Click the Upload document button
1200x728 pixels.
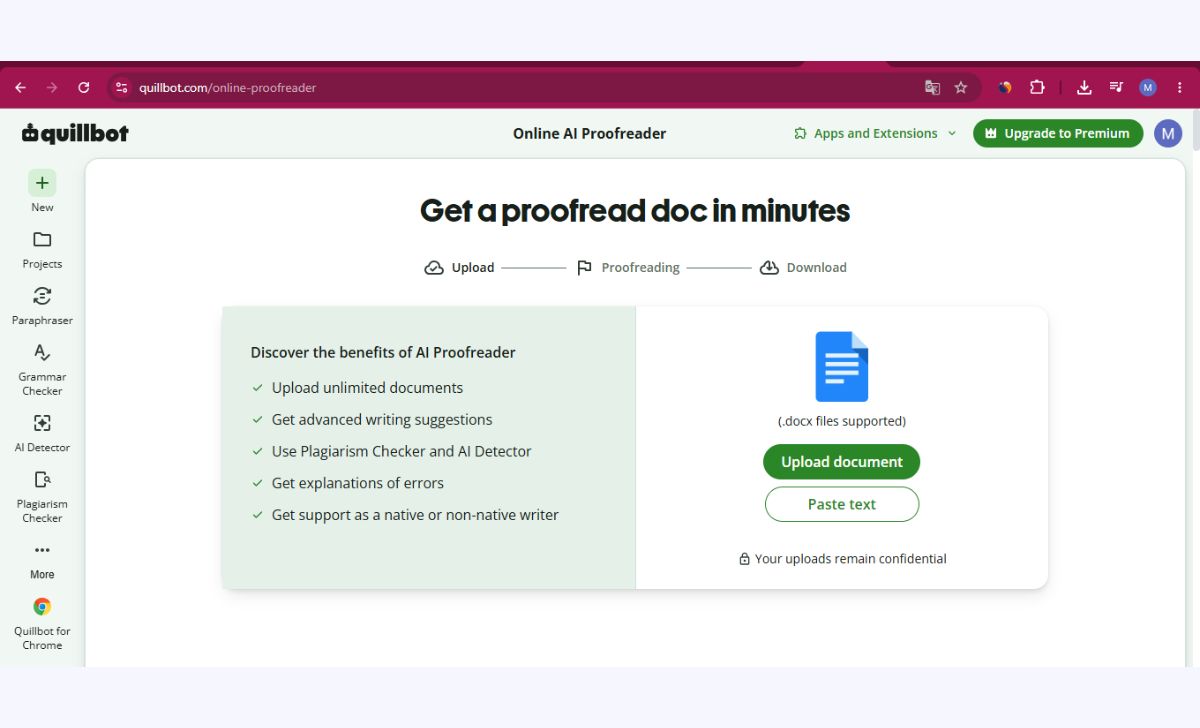(842, 462)
